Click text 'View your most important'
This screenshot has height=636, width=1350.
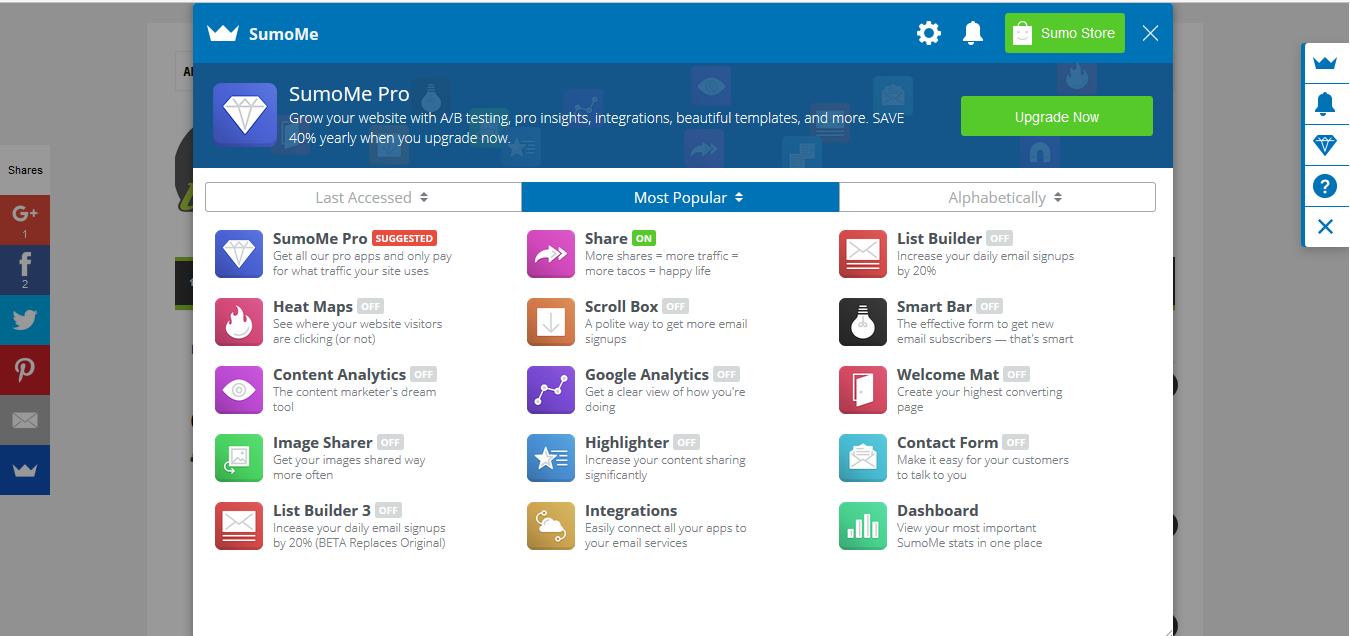[x=967, y=528]
